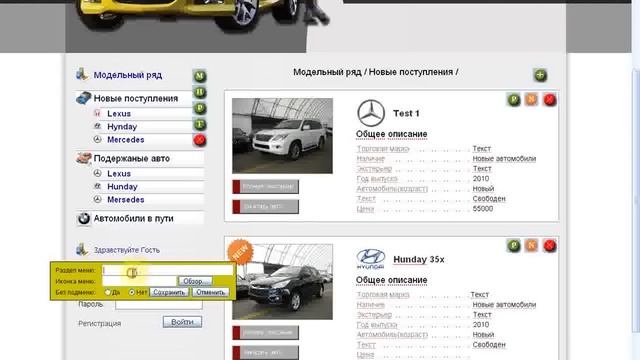640x360 pixels.
Task: Click the green M button beside Модельный ряд
Action: point(199,76)
